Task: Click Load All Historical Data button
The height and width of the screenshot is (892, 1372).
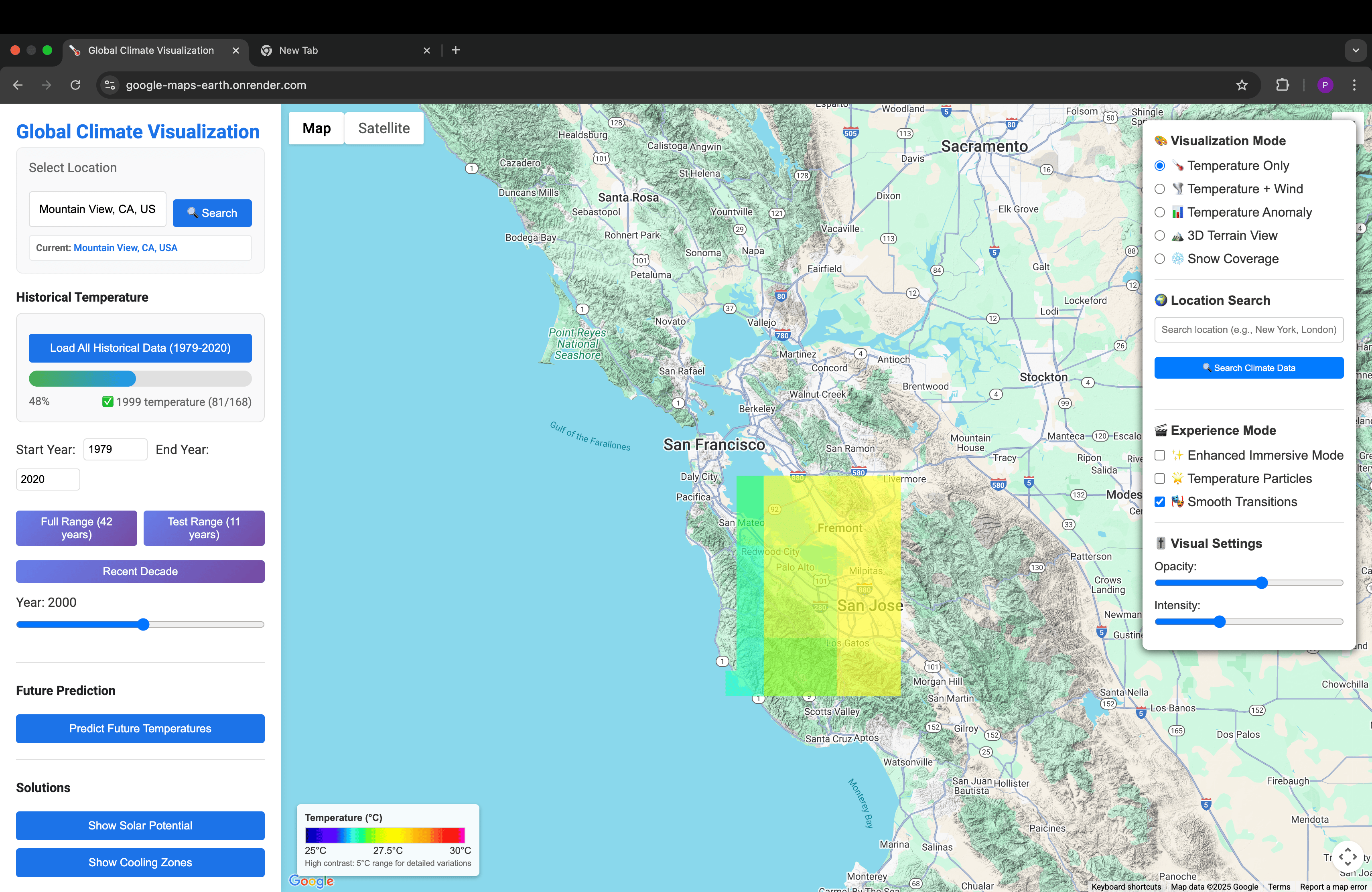Action: tap(140, 348)
